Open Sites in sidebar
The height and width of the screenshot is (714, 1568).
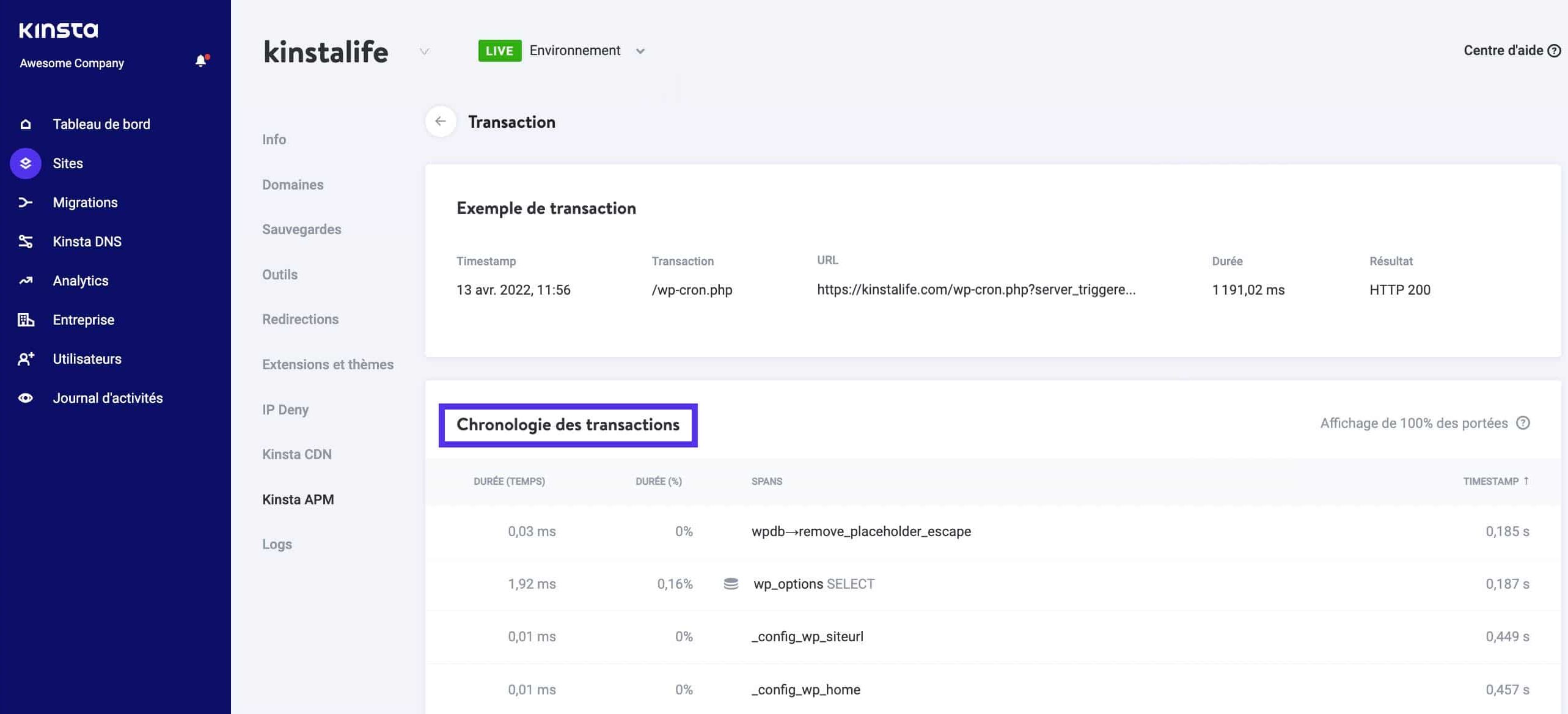pos(68,163)
